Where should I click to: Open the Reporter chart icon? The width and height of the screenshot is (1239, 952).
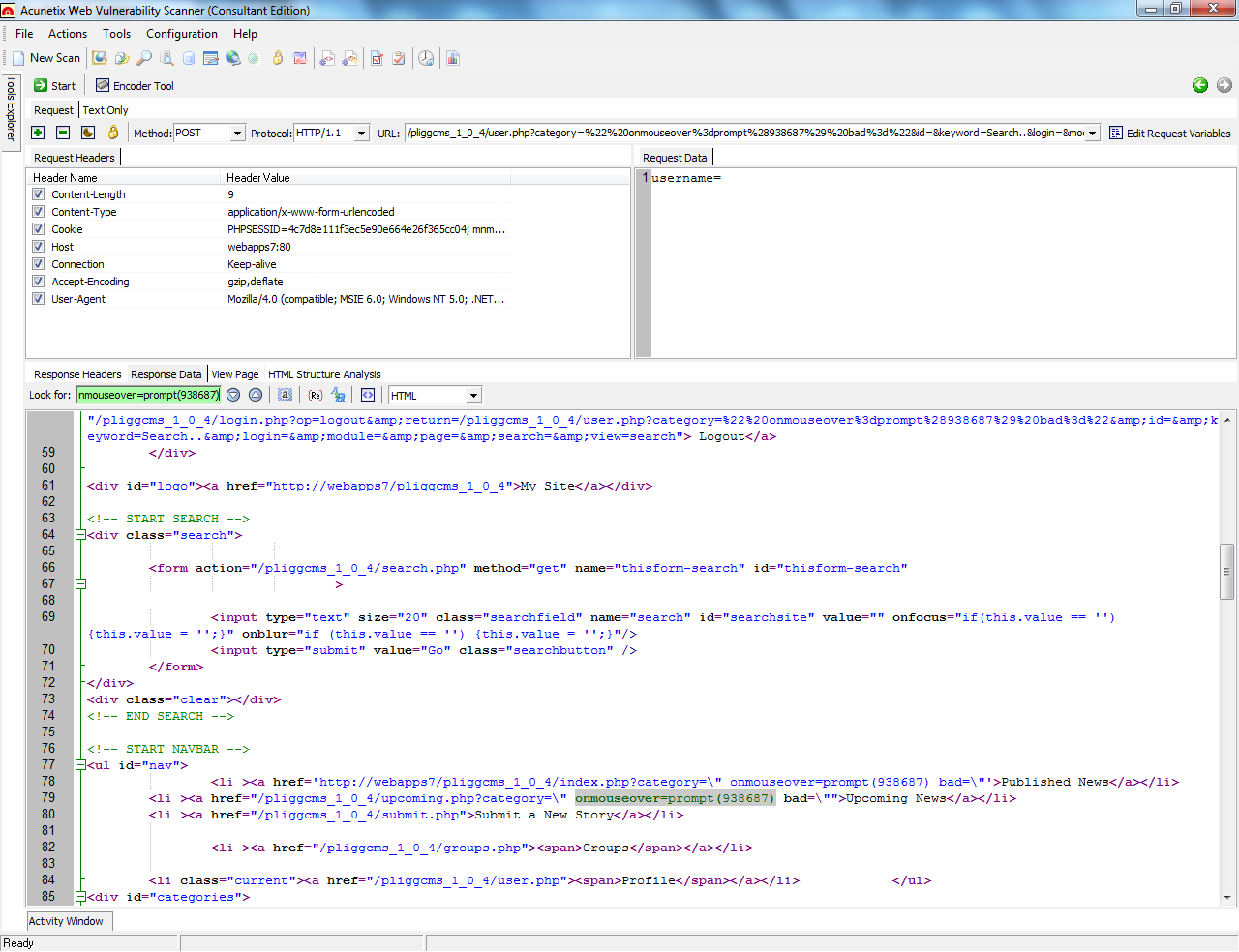tap(452, 58)
